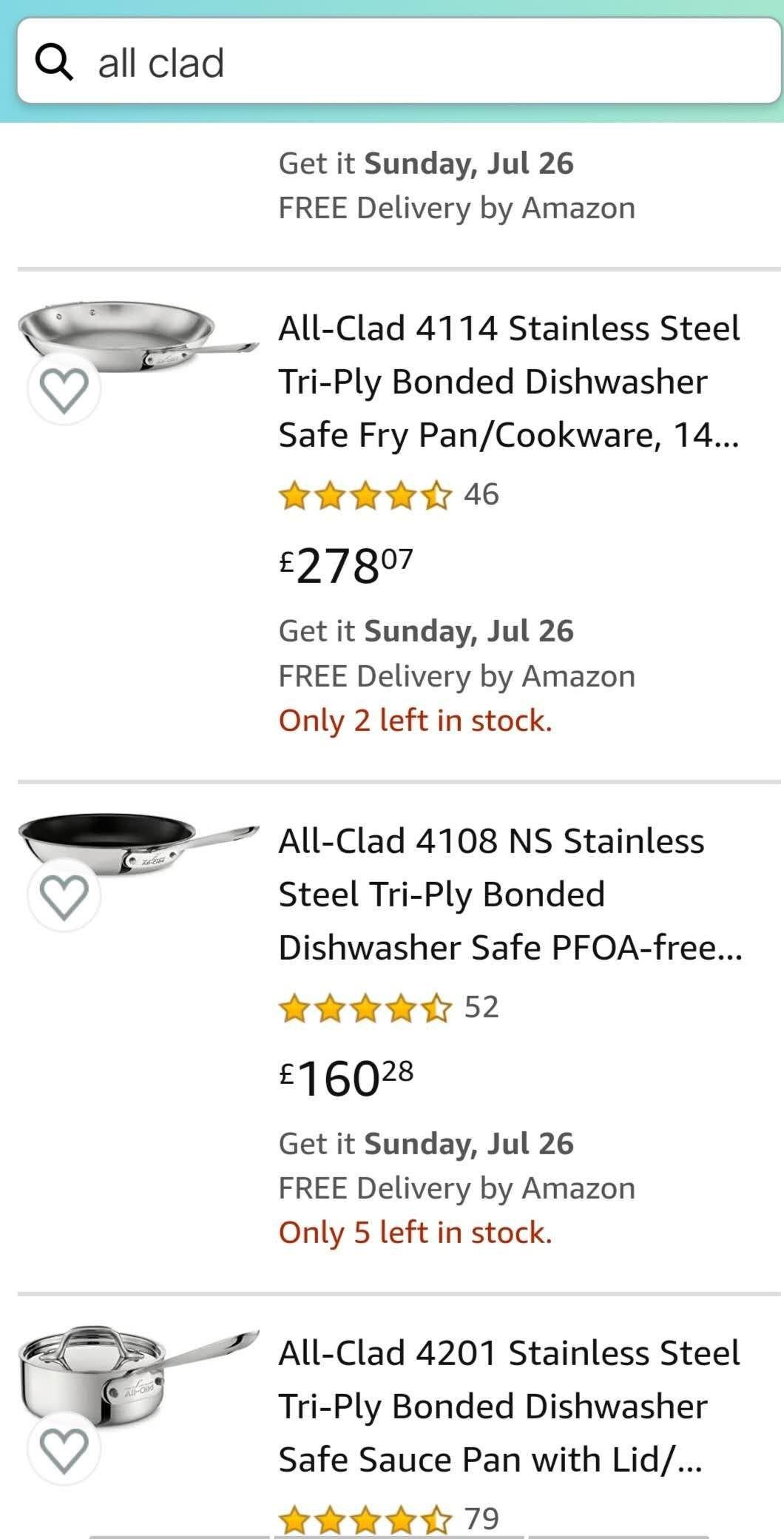Open the All-Clad 4114 fry pan image
The height and width of the screenshot is (1539, 784).
[x=138, y=331]
